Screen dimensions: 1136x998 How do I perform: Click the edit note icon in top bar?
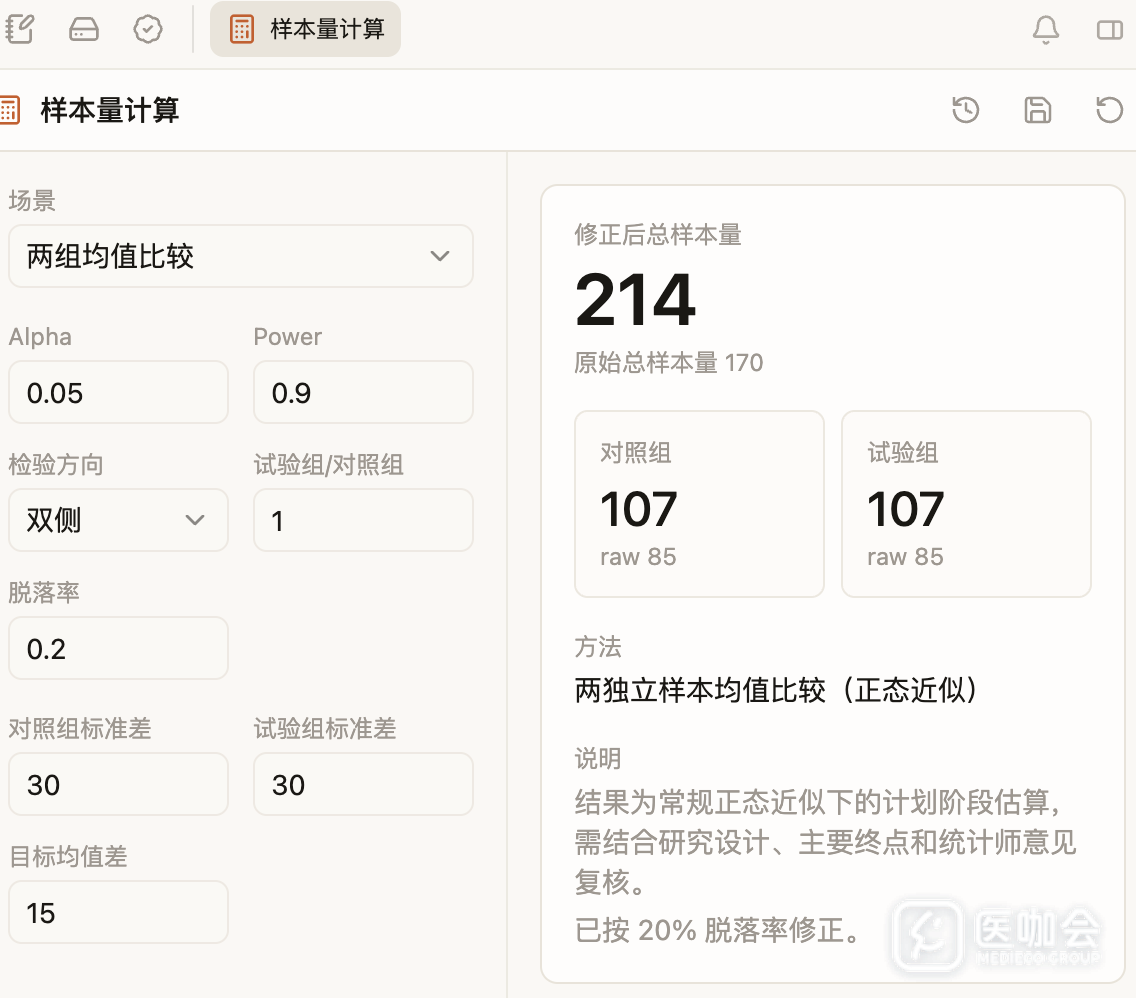pos(20,29)
